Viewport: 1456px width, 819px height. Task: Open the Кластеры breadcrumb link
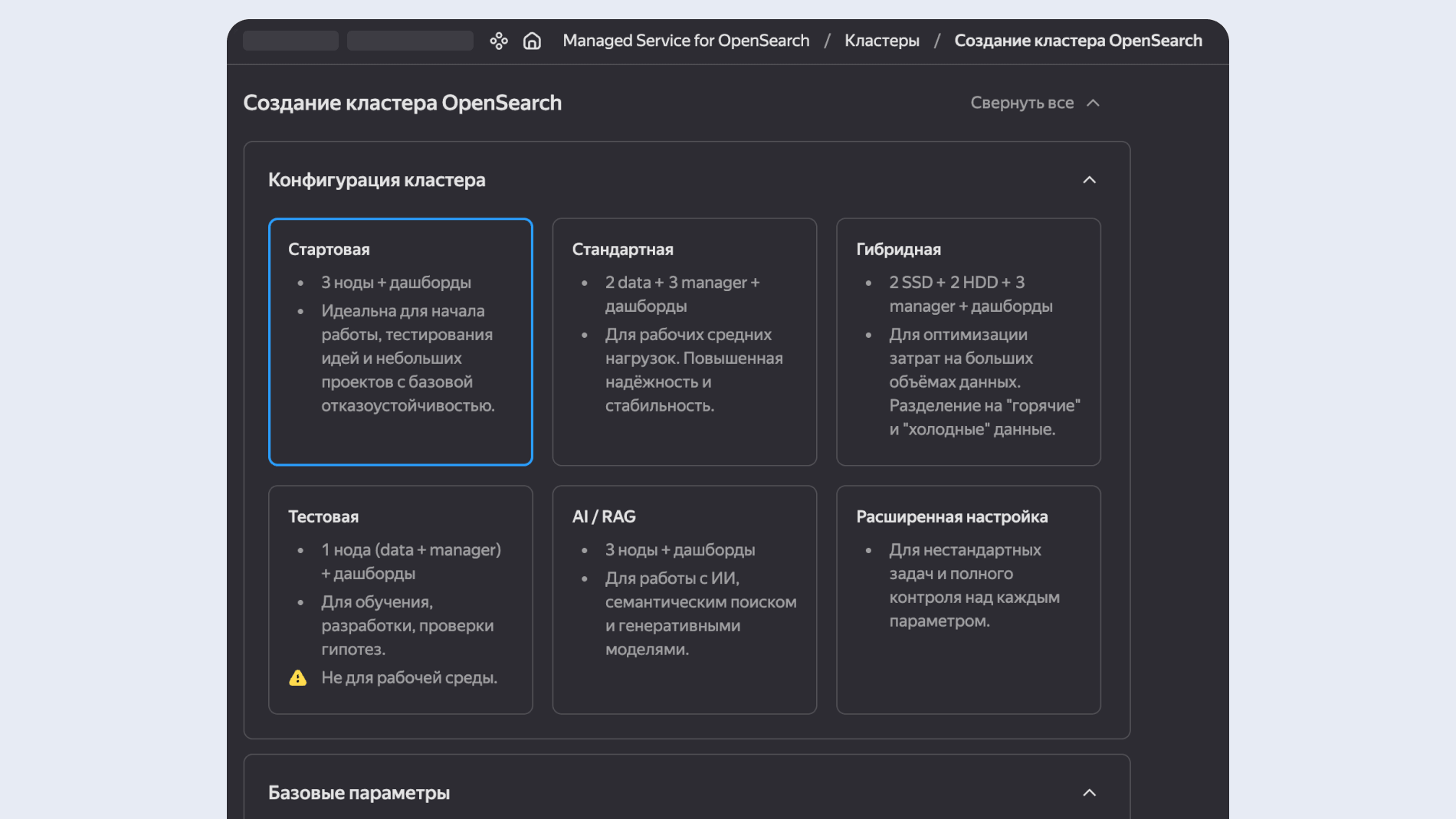click(x=882, y=41)
